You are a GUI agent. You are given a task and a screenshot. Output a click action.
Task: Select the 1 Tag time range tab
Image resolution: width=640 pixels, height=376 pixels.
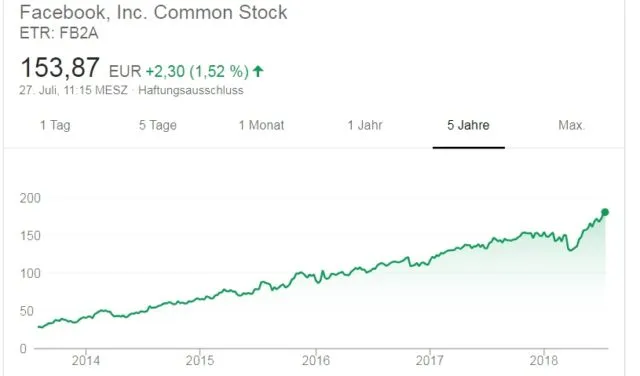coord(55,125)
